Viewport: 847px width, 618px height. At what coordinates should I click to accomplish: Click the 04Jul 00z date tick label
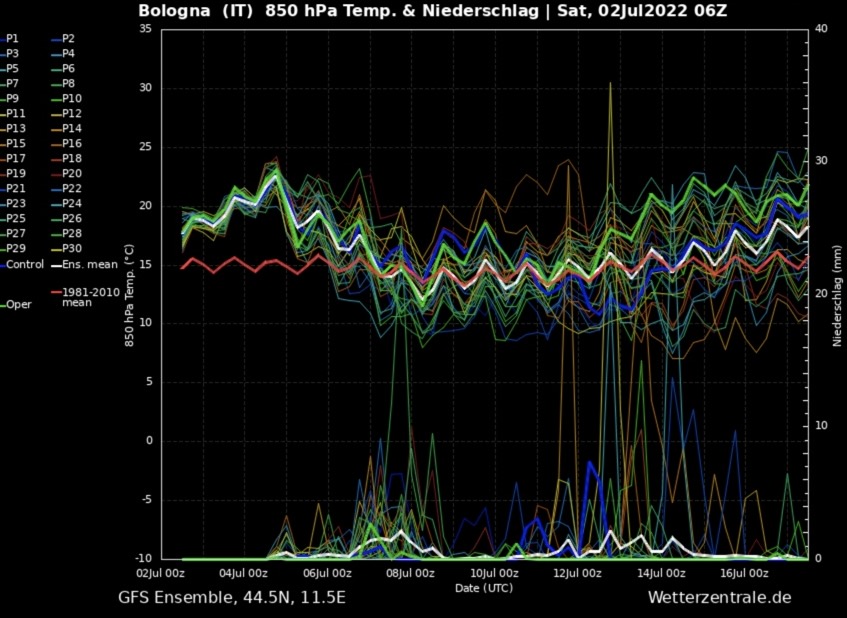coord(245,573)
